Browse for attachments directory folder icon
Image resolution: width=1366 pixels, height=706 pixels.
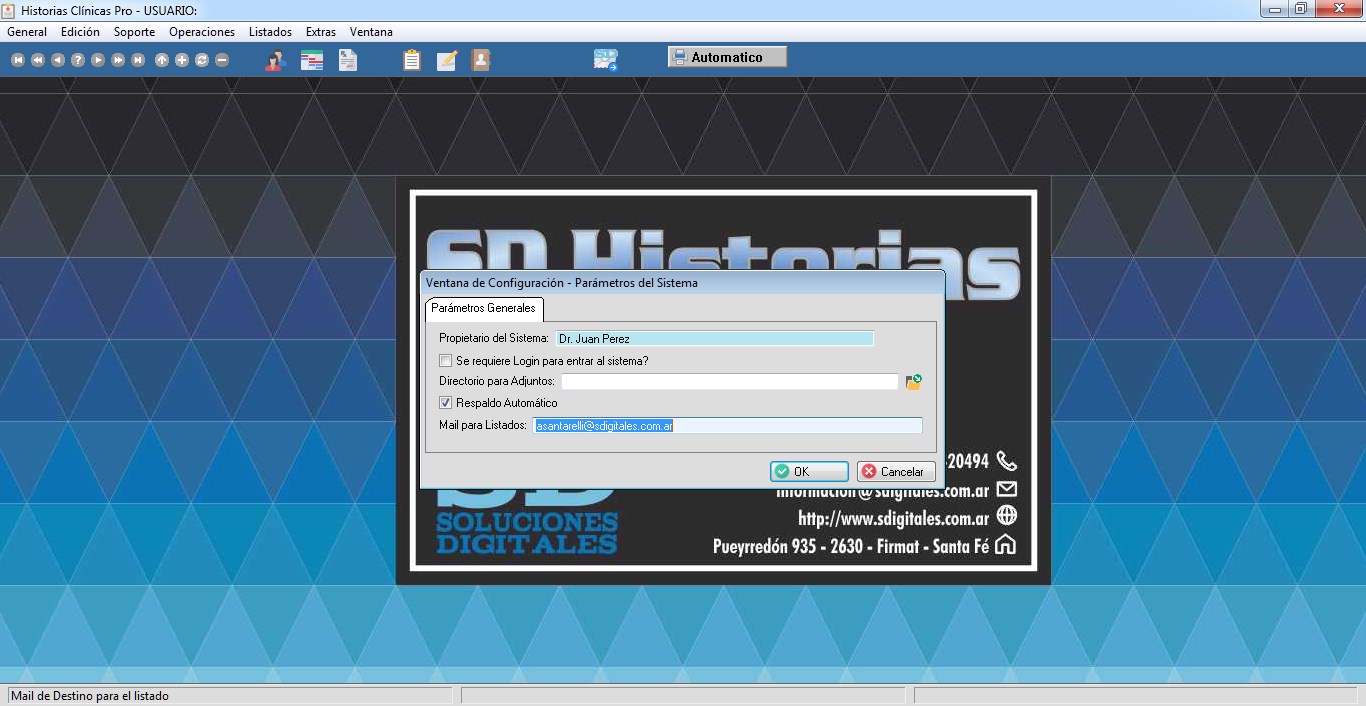coord(913,382)
